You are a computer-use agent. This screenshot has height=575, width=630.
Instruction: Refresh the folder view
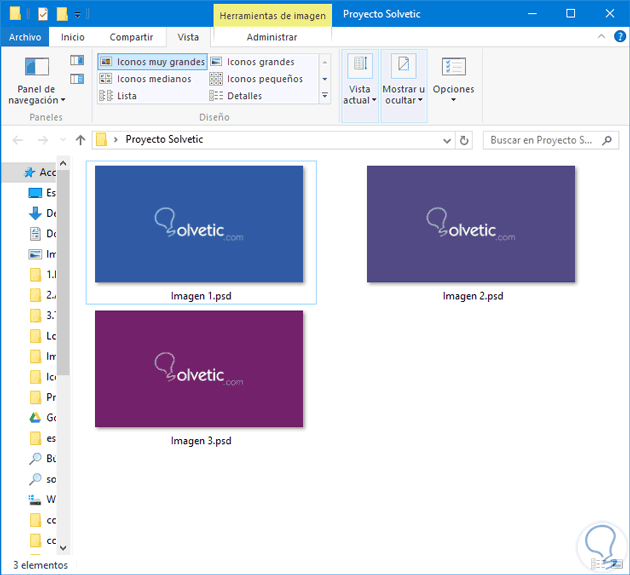coord(464,141)
